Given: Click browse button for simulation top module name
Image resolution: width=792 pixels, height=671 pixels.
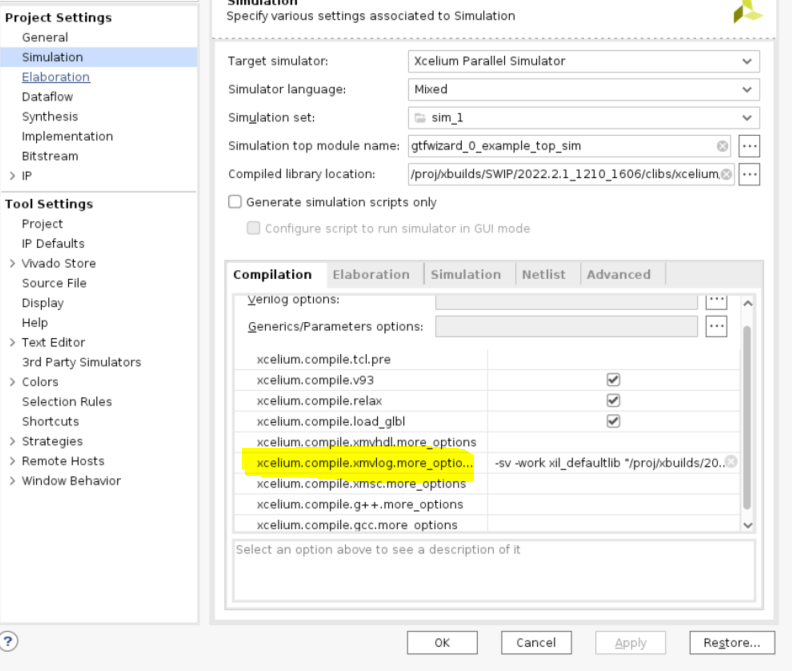Looking at the screenshot, I should (x=749, y=146).
